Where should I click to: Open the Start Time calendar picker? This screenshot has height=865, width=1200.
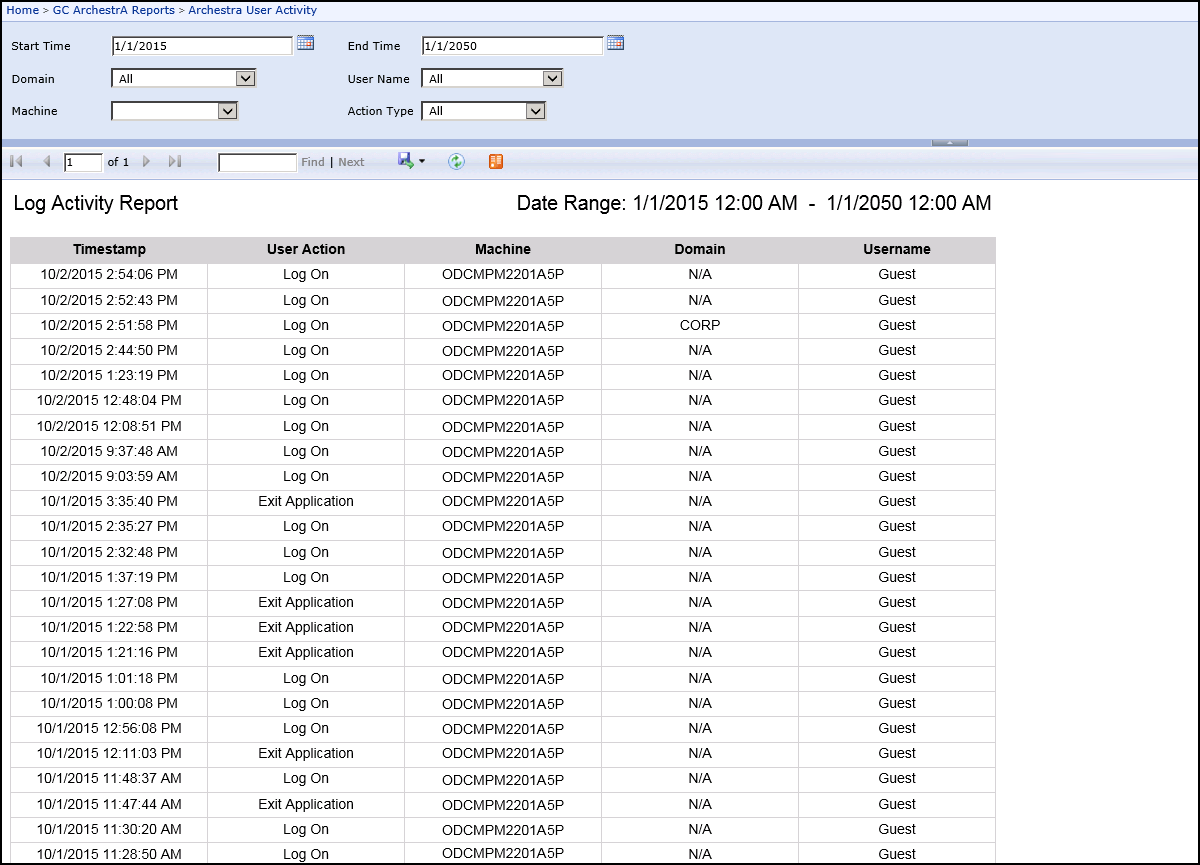tap(306, 43)
